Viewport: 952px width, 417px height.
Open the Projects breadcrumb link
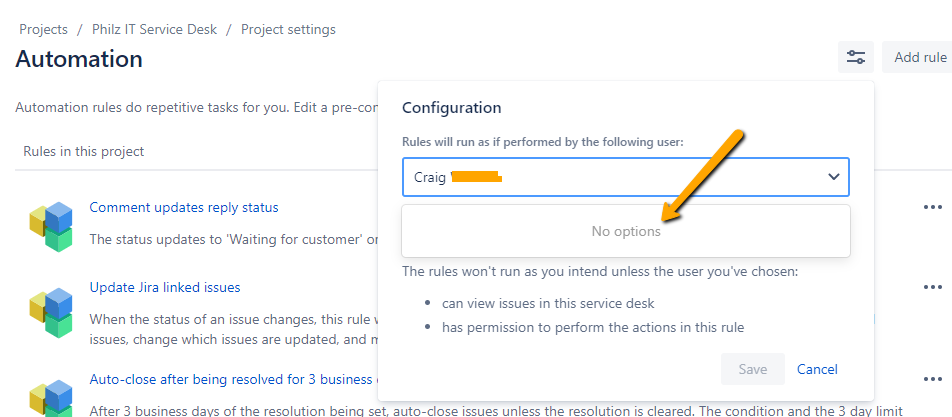43,29
